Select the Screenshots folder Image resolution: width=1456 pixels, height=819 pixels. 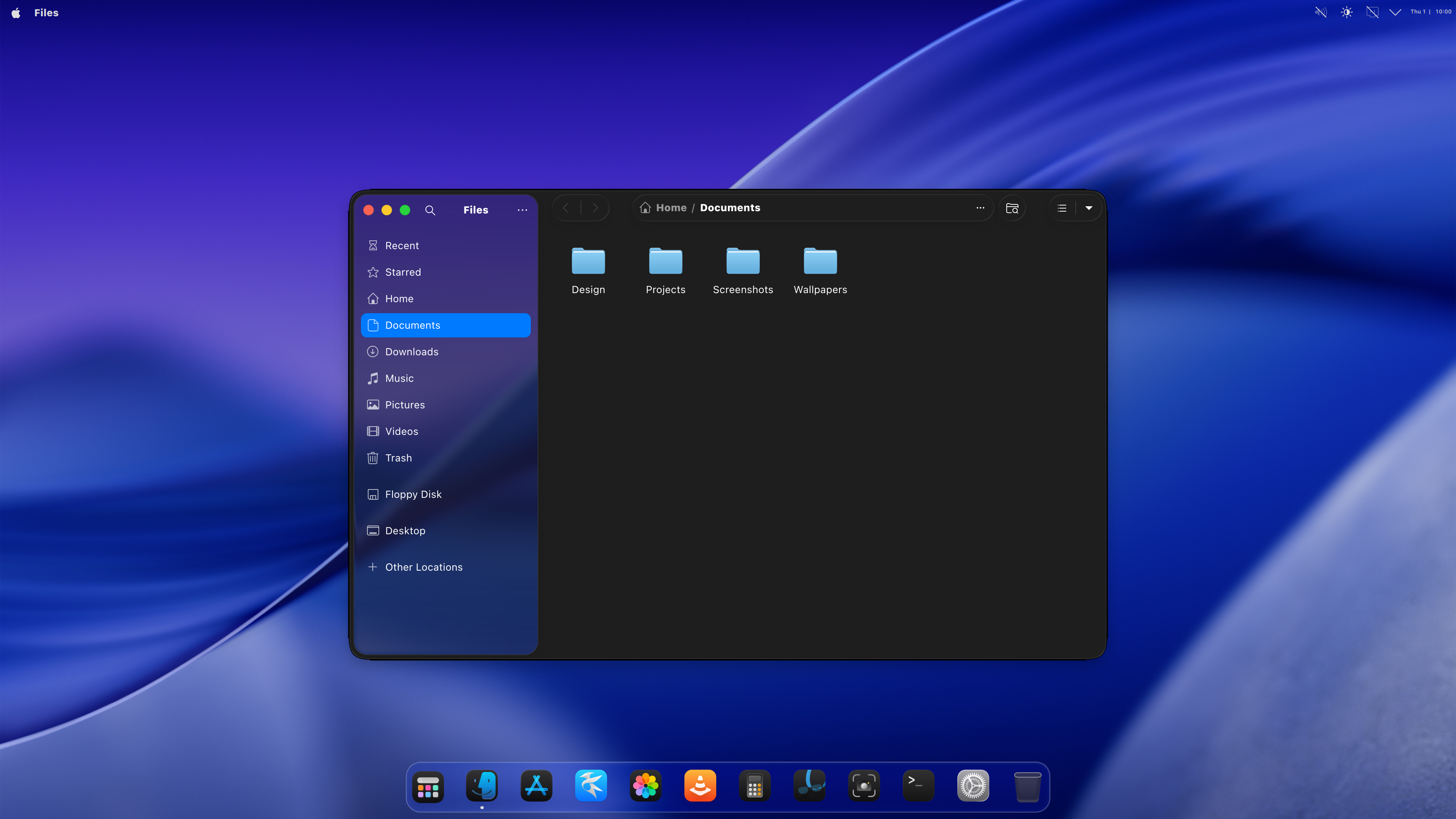[x=743, y=271]
